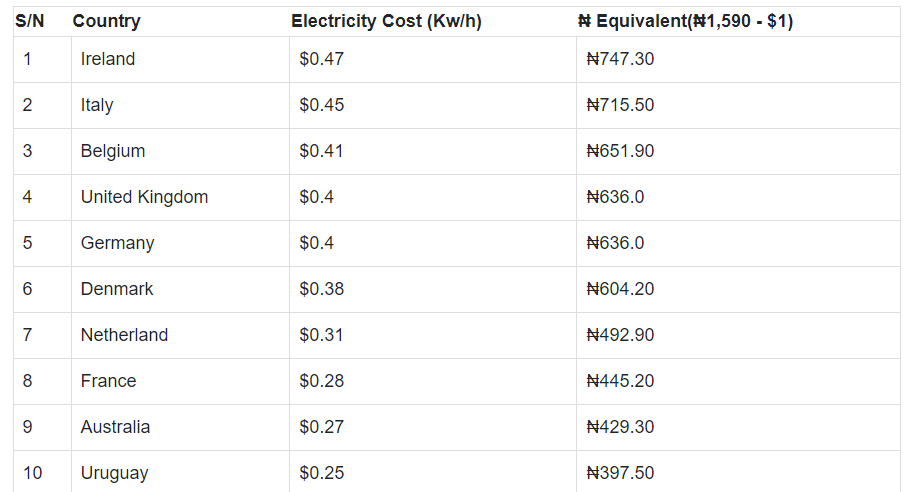Click the $0.47 electricity cost value
This screenshot has height=492, width=913.
[x=321, y=59]
